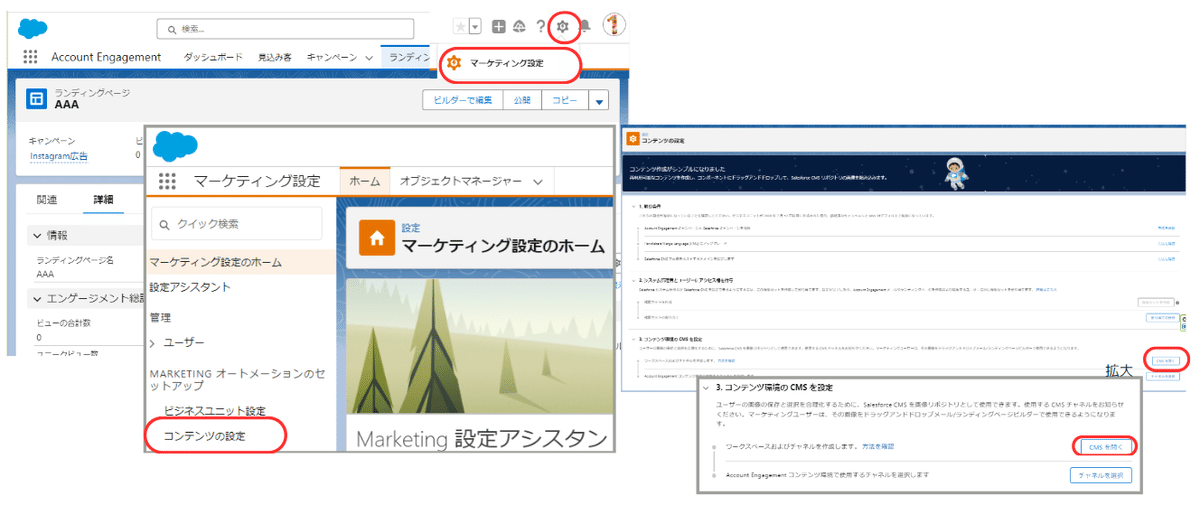The height and width of the screenshot is (523, 1200).
Task: Click the 公開 button
Action: pos(522,101)
